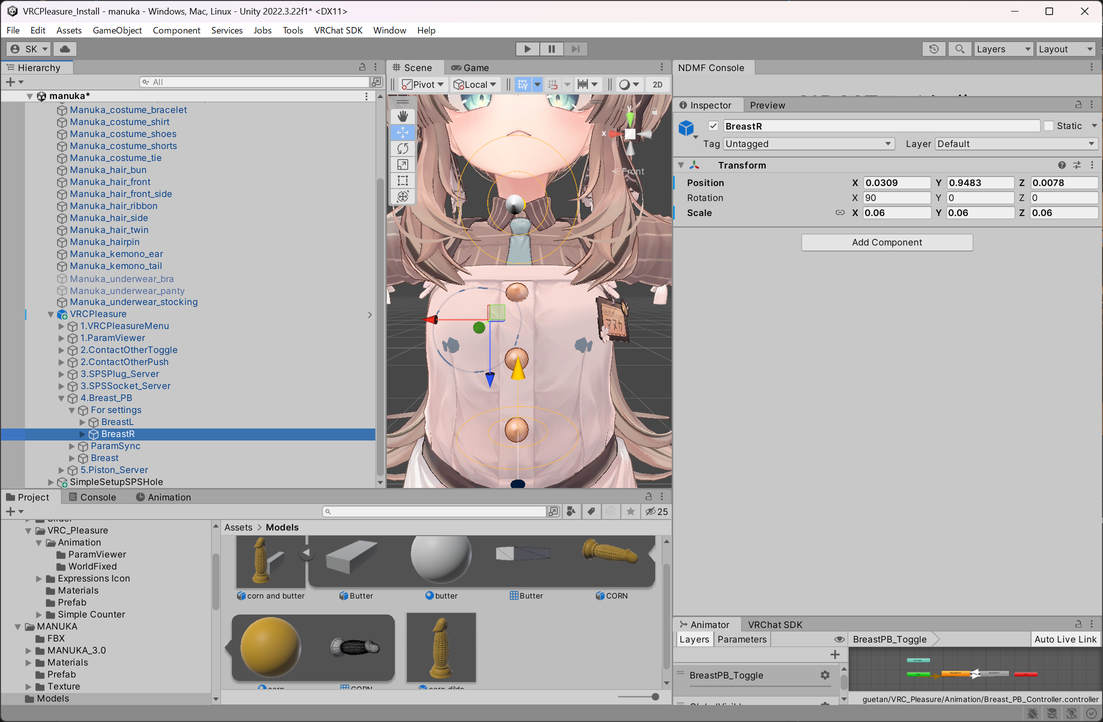The width and height of the screenshot is (1103, 722).
Task: Open the BreastPB_Toggle layer gear settings
Action: point(824,675)
